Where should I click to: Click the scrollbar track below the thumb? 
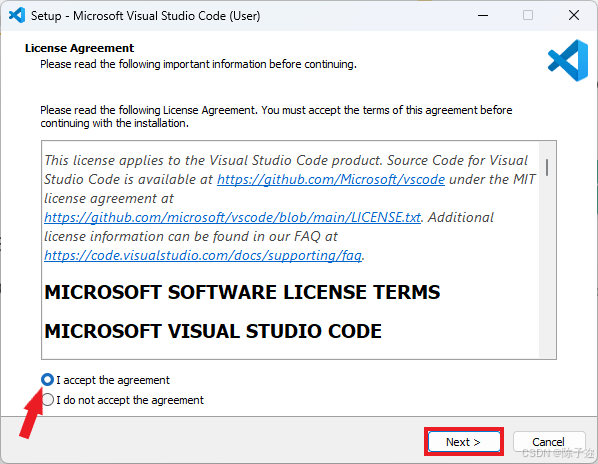pos(547,267)
